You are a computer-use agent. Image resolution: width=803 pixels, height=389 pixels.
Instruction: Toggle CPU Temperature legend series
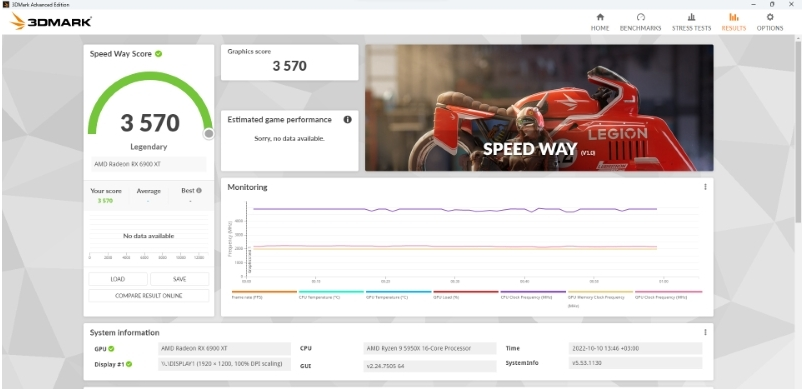(x=331, y=295)
